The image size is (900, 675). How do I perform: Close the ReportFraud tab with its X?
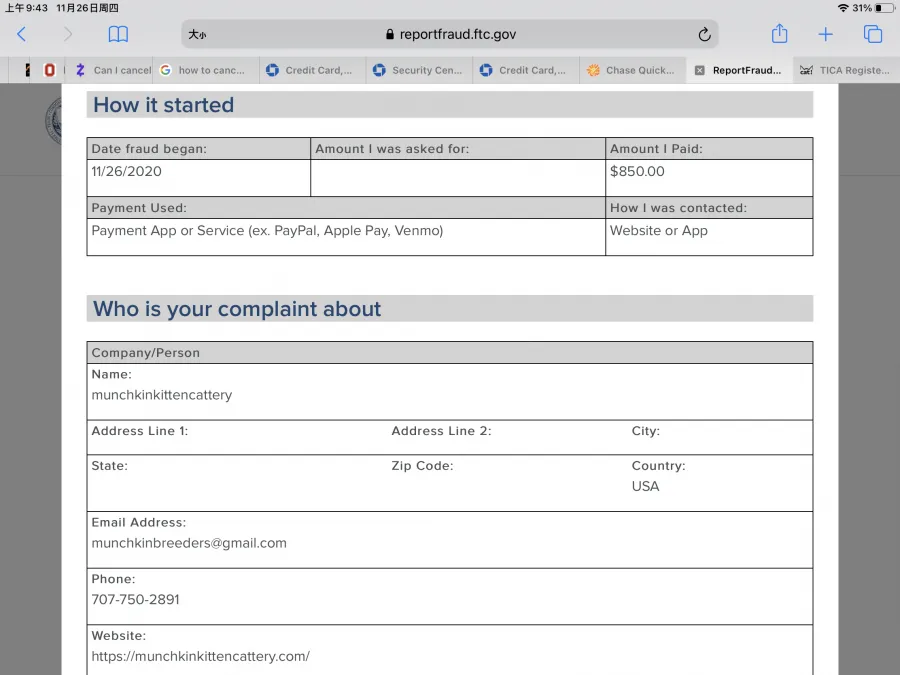699,70
